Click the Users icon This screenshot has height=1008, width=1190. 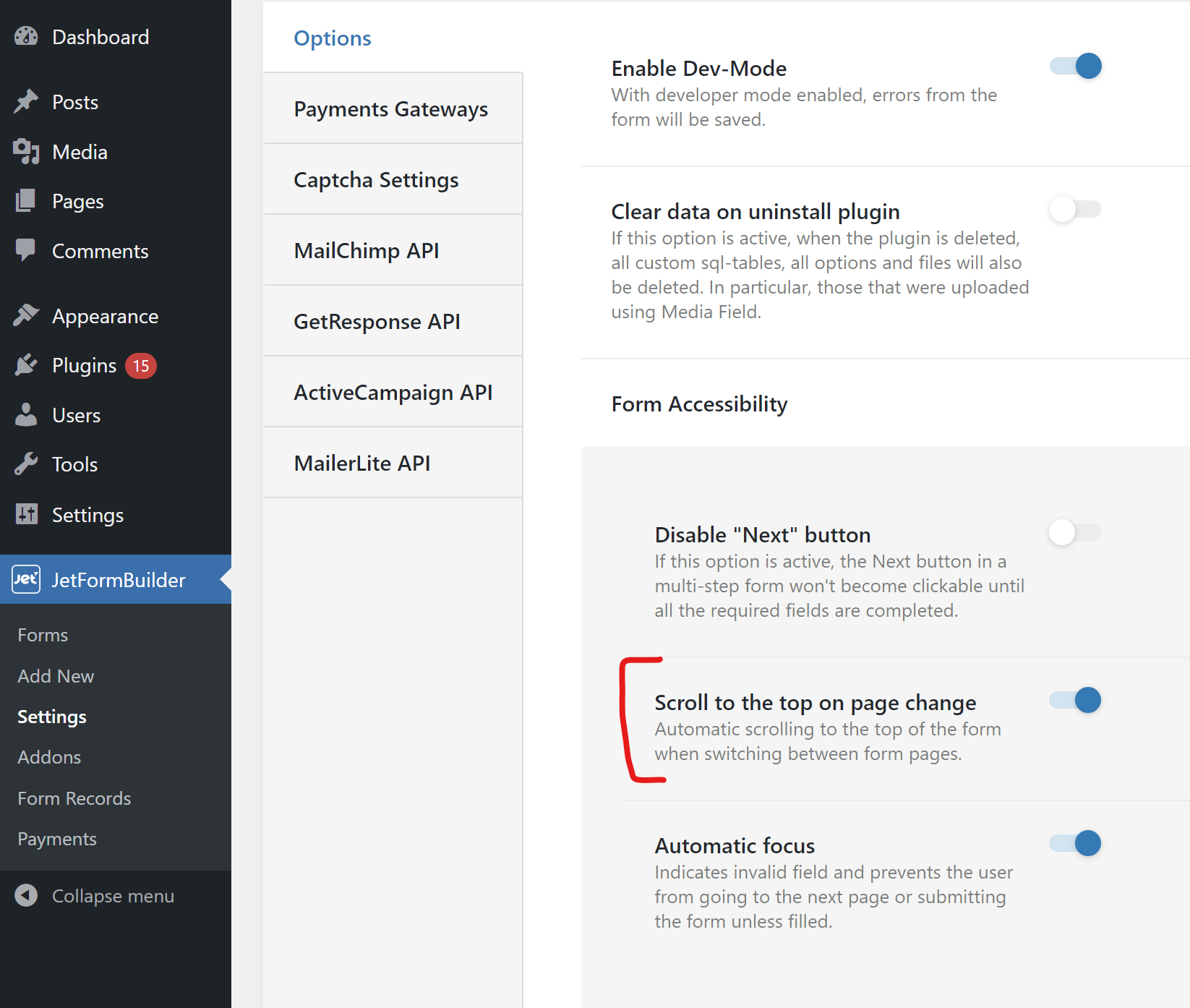click(25, 414)
